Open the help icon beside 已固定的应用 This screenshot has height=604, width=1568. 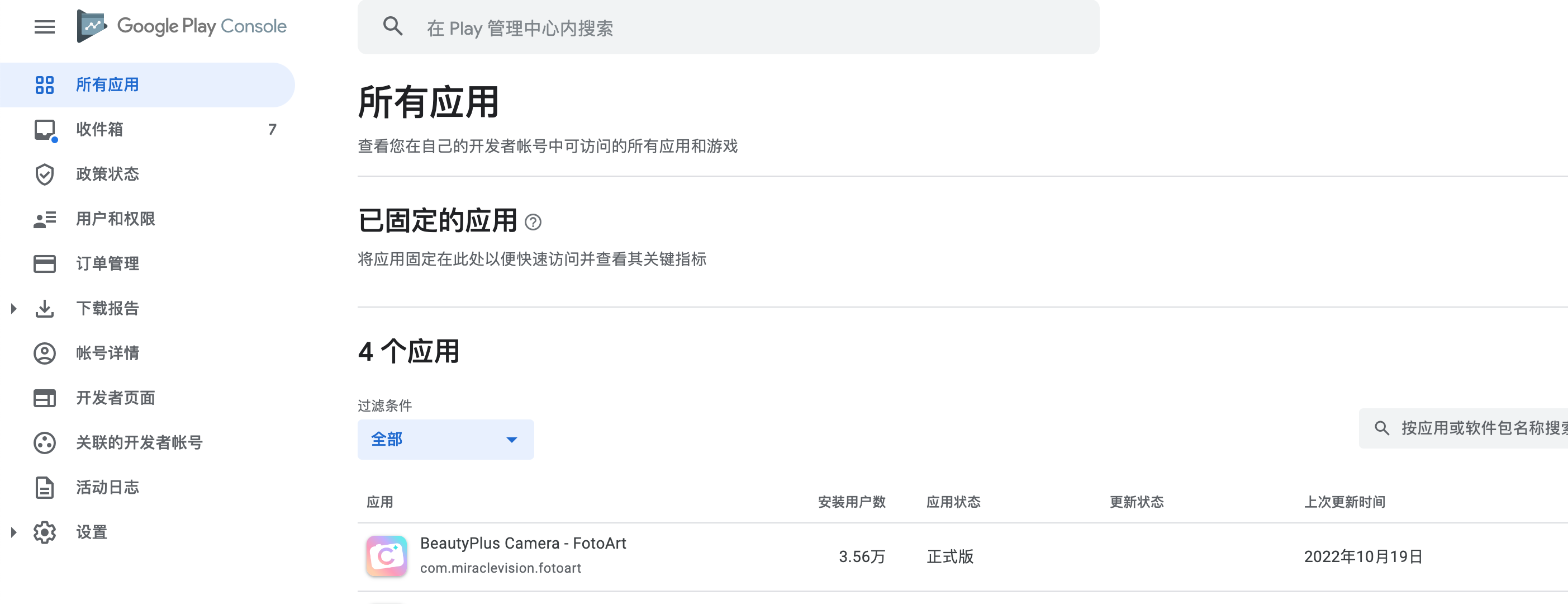pyautogui.click(x=533, y=223)
